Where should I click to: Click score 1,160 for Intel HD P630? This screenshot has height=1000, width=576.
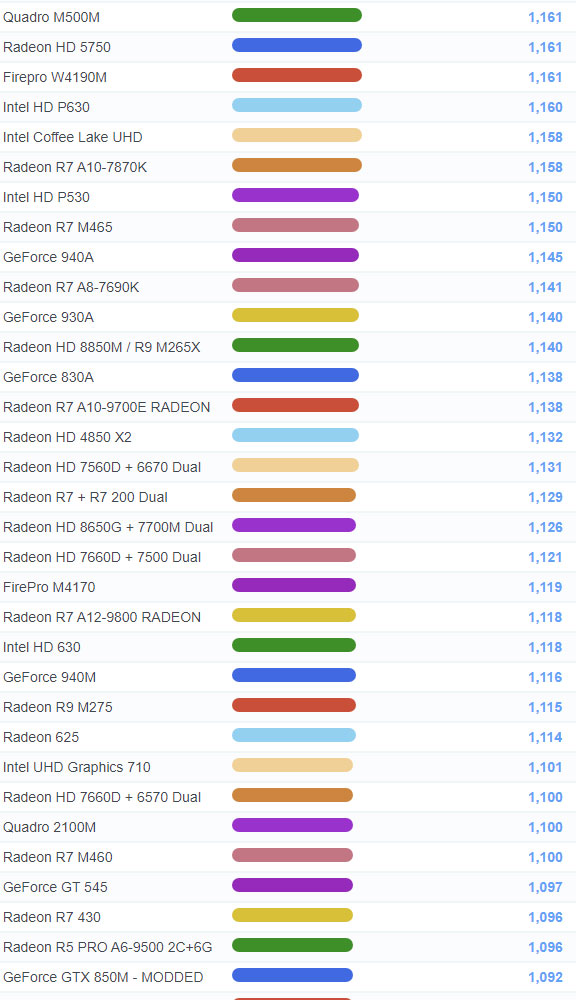pyautogui.click(x=545, y=107)
